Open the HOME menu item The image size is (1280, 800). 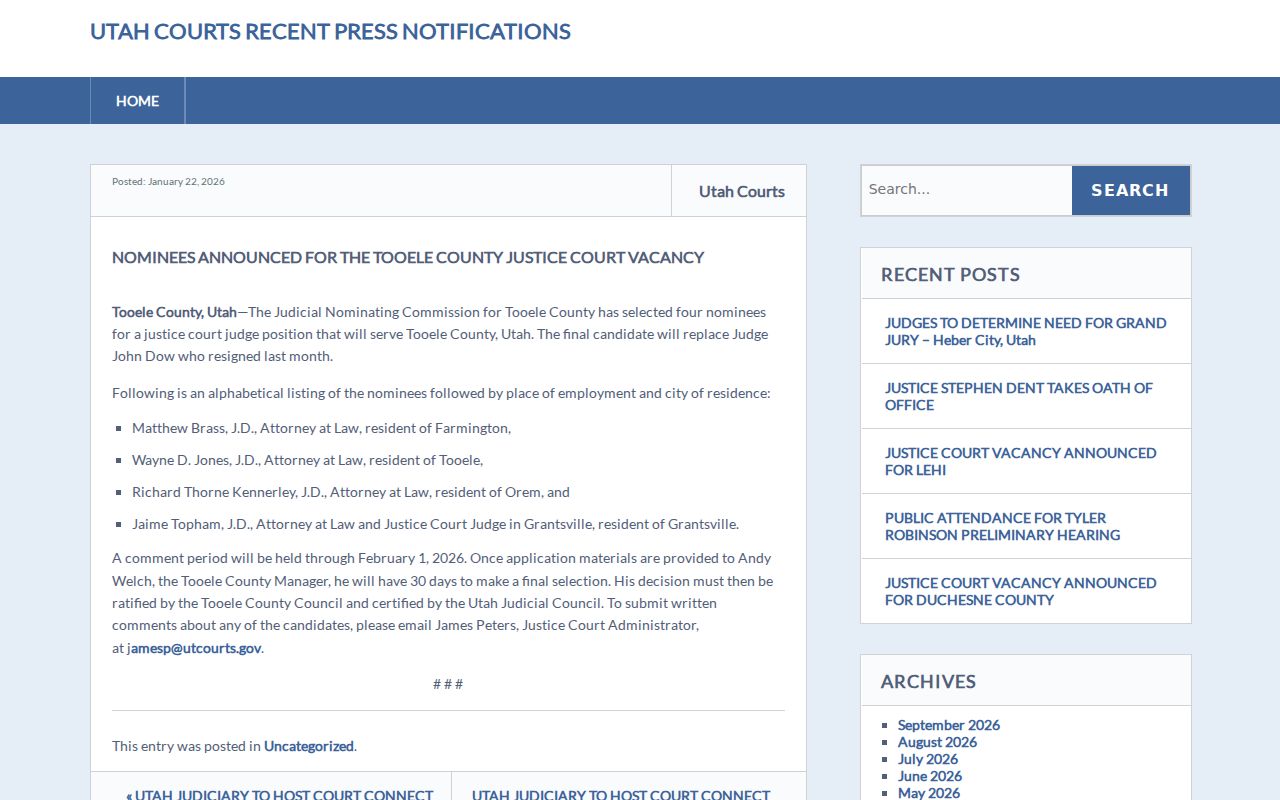pyautogui.click(x=137, y=101)
